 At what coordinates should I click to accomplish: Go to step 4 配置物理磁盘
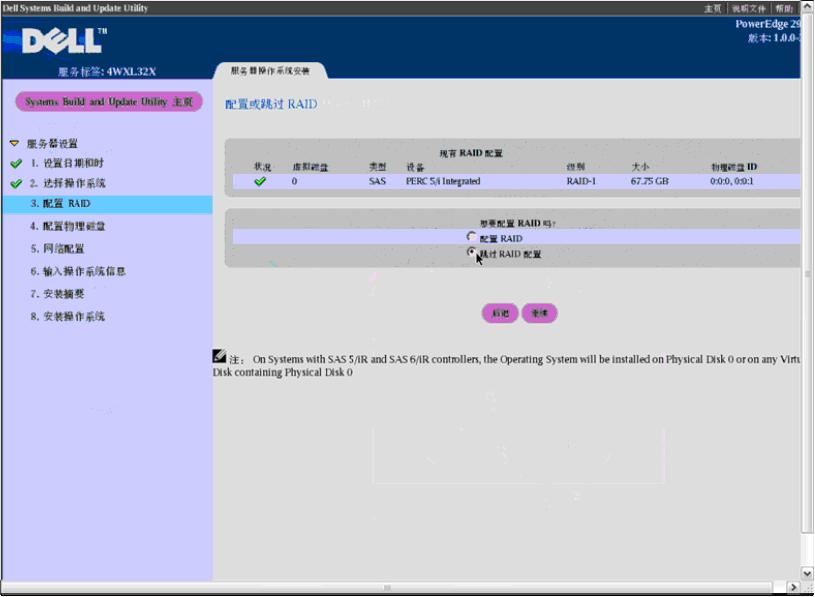coord(68,226)
